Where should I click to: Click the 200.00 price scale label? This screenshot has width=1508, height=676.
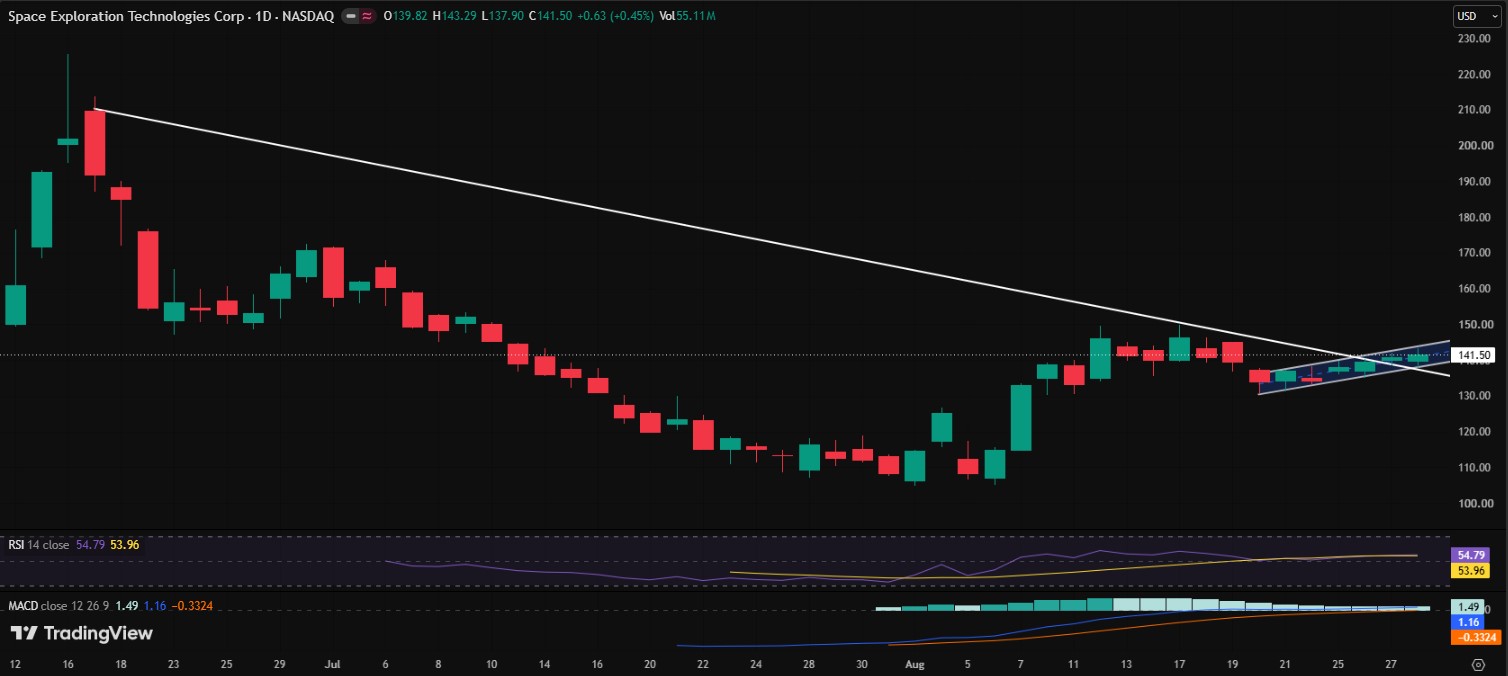click(1475, 146)
